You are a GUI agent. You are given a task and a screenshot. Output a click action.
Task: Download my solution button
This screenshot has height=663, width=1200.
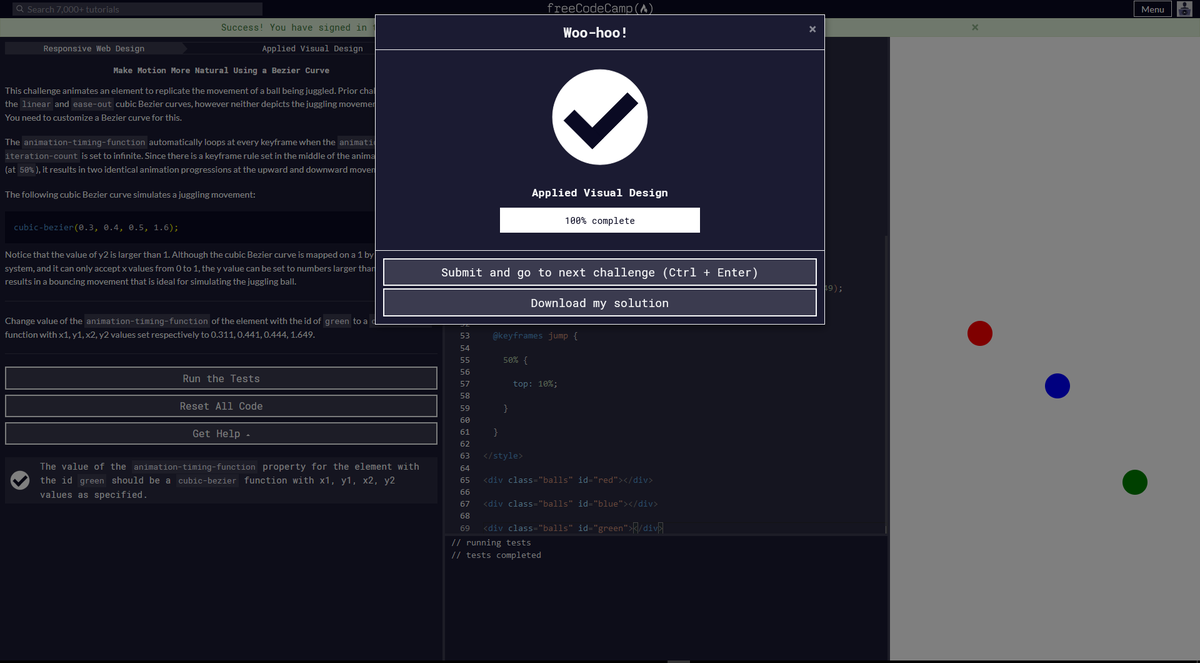coord(600,303)
